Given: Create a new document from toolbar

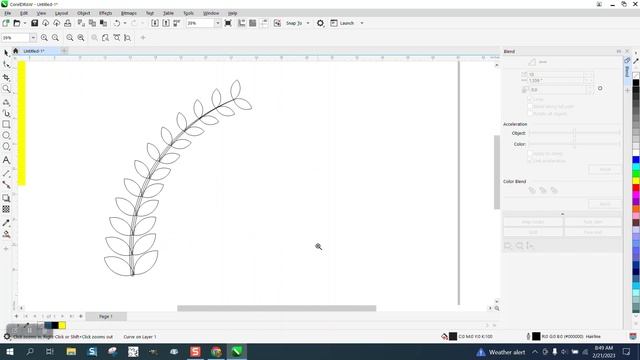Looking at the screenshot, I should pyautogui.click(x=6, y=23).
